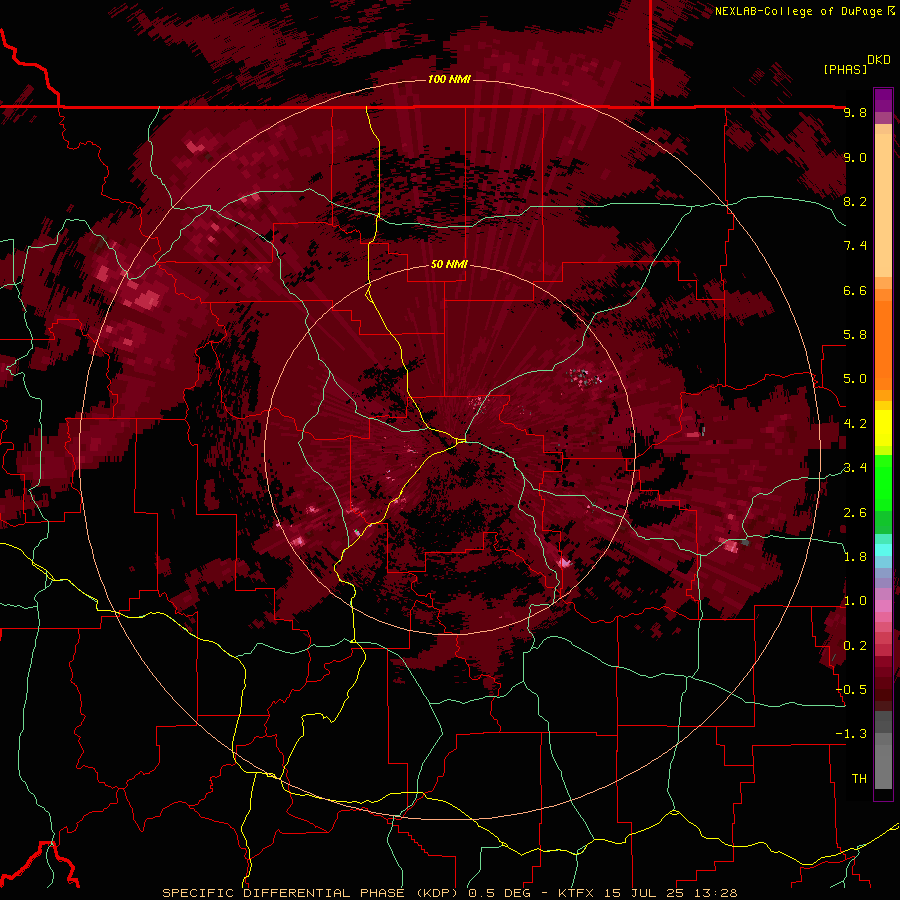
Task: Click the [PHAS] units label
Action: 845,69
